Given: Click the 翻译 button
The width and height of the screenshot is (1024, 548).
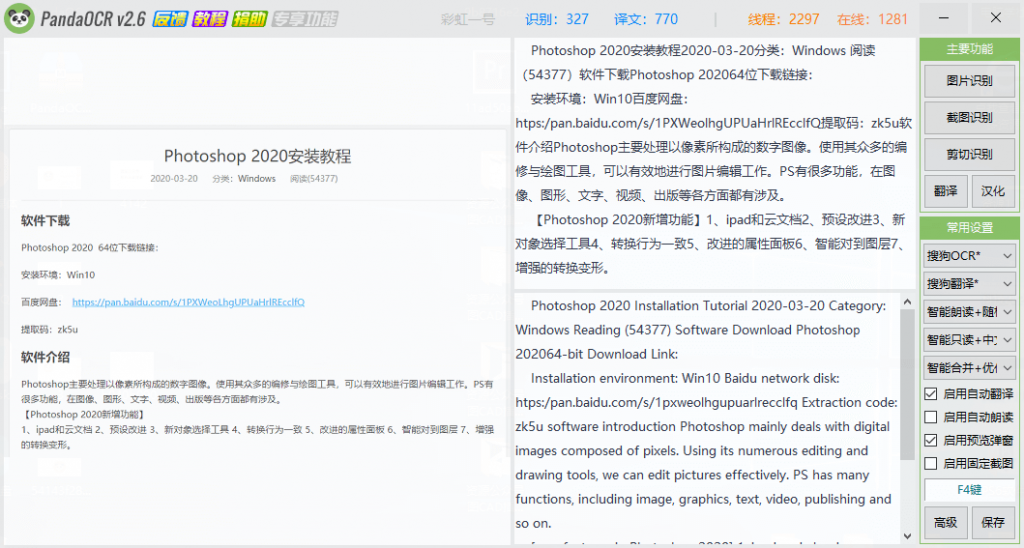Looking at the screenshot, I should [946, 191].
